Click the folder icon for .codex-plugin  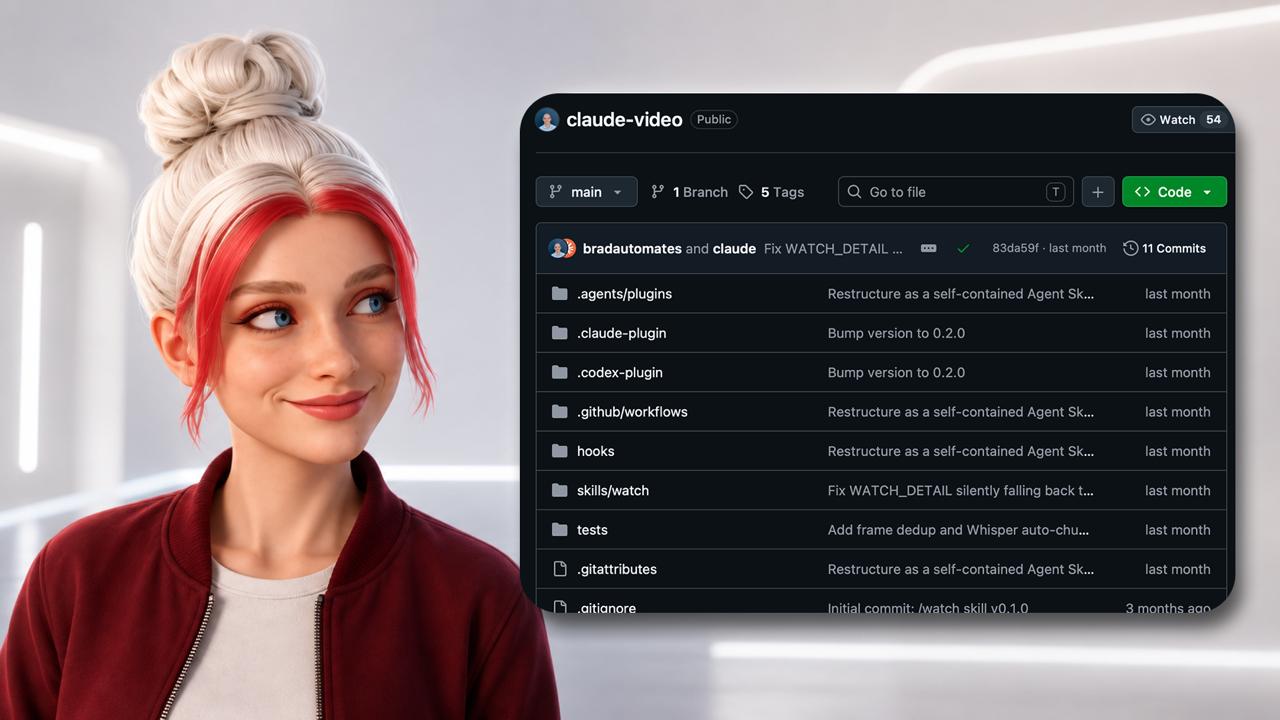(559, 372)
